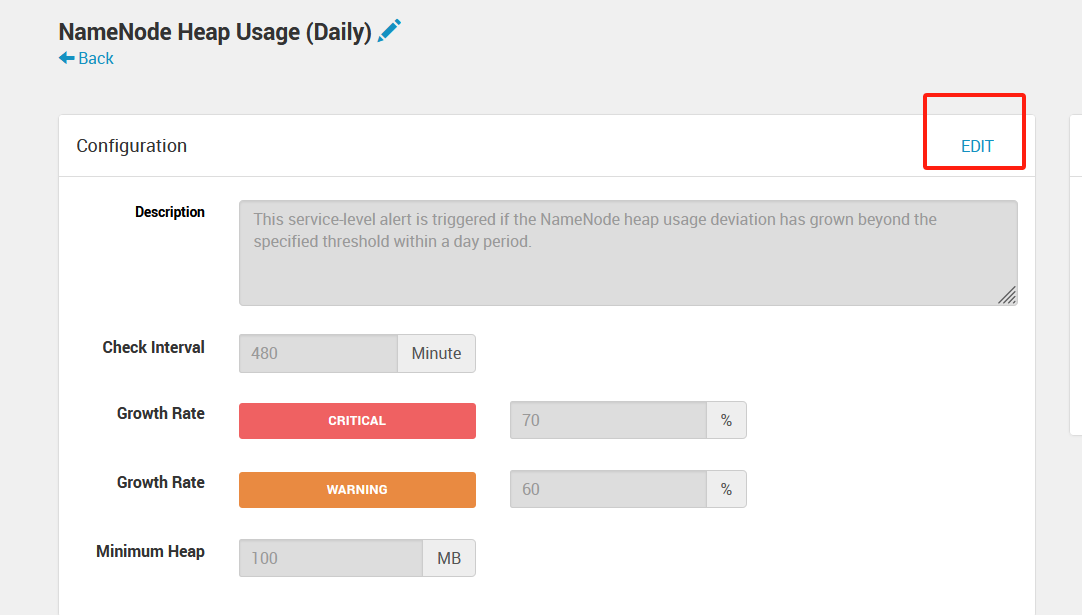1082x615 pixels.
Task: Click the orange WARNING badge
Action: [357, 490]
